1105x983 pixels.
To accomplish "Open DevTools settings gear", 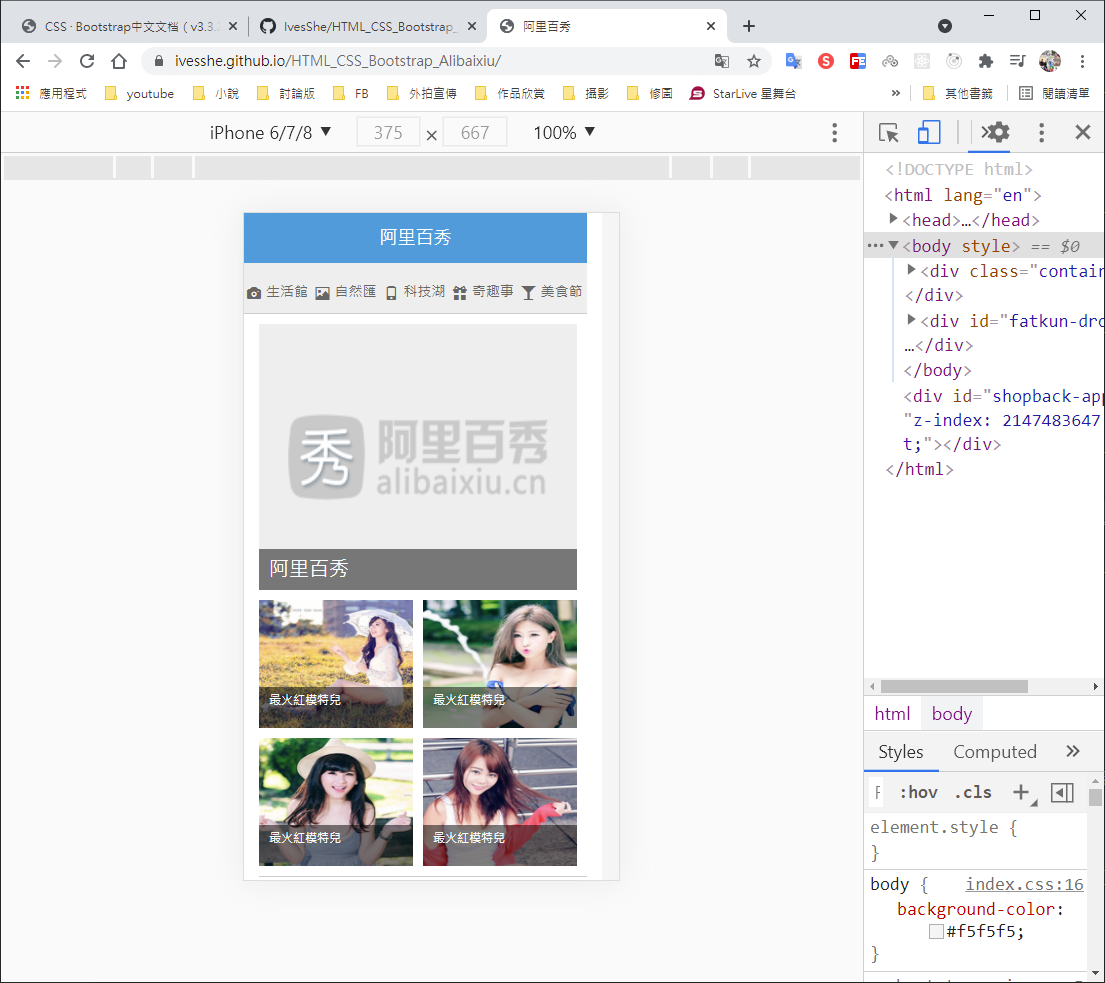I will coord(997,132).
